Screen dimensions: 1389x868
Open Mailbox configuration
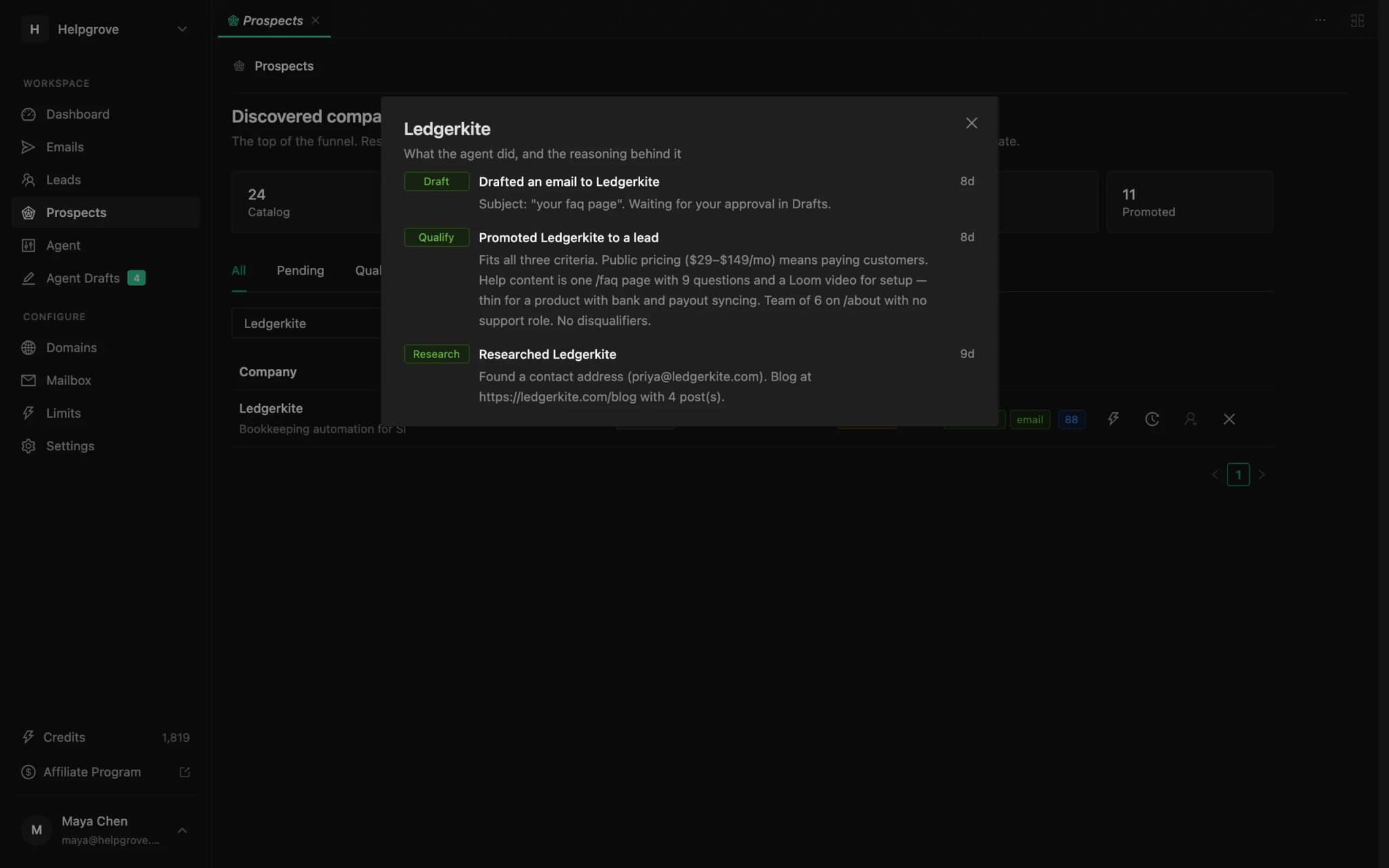tap(106, 380)
